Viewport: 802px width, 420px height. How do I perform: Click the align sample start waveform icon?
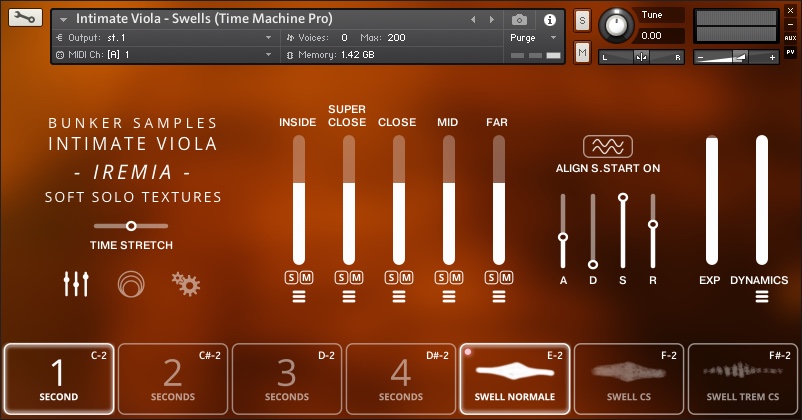608,147
